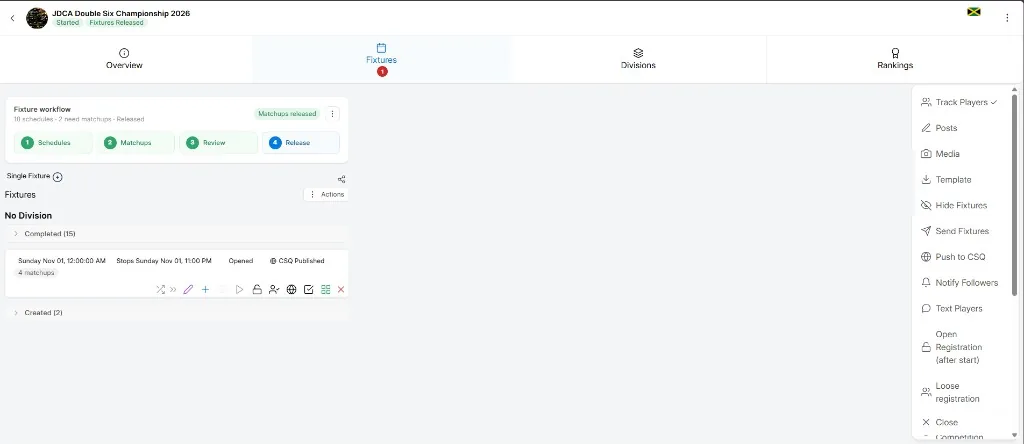This screenshot has height=444, width=1024.
Task: Edit the Nov 01 fixture with pencil icon
Action: 188,289
